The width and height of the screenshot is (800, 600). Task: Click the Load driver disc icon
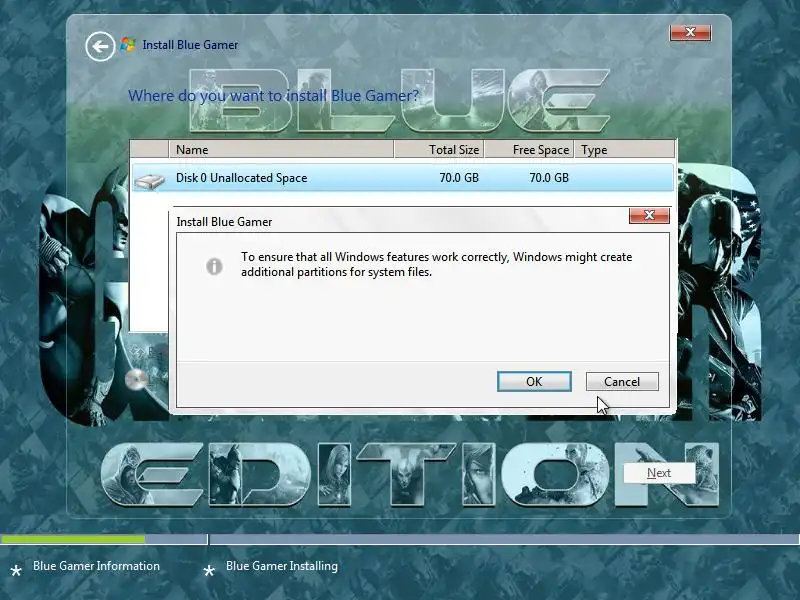pos(136,379)
